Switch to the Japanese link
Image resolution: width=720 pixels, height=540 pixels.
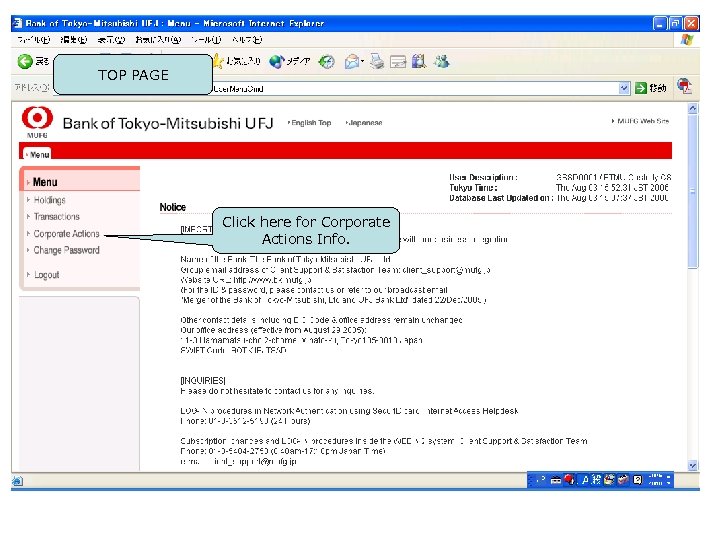[x=364, y=123]
